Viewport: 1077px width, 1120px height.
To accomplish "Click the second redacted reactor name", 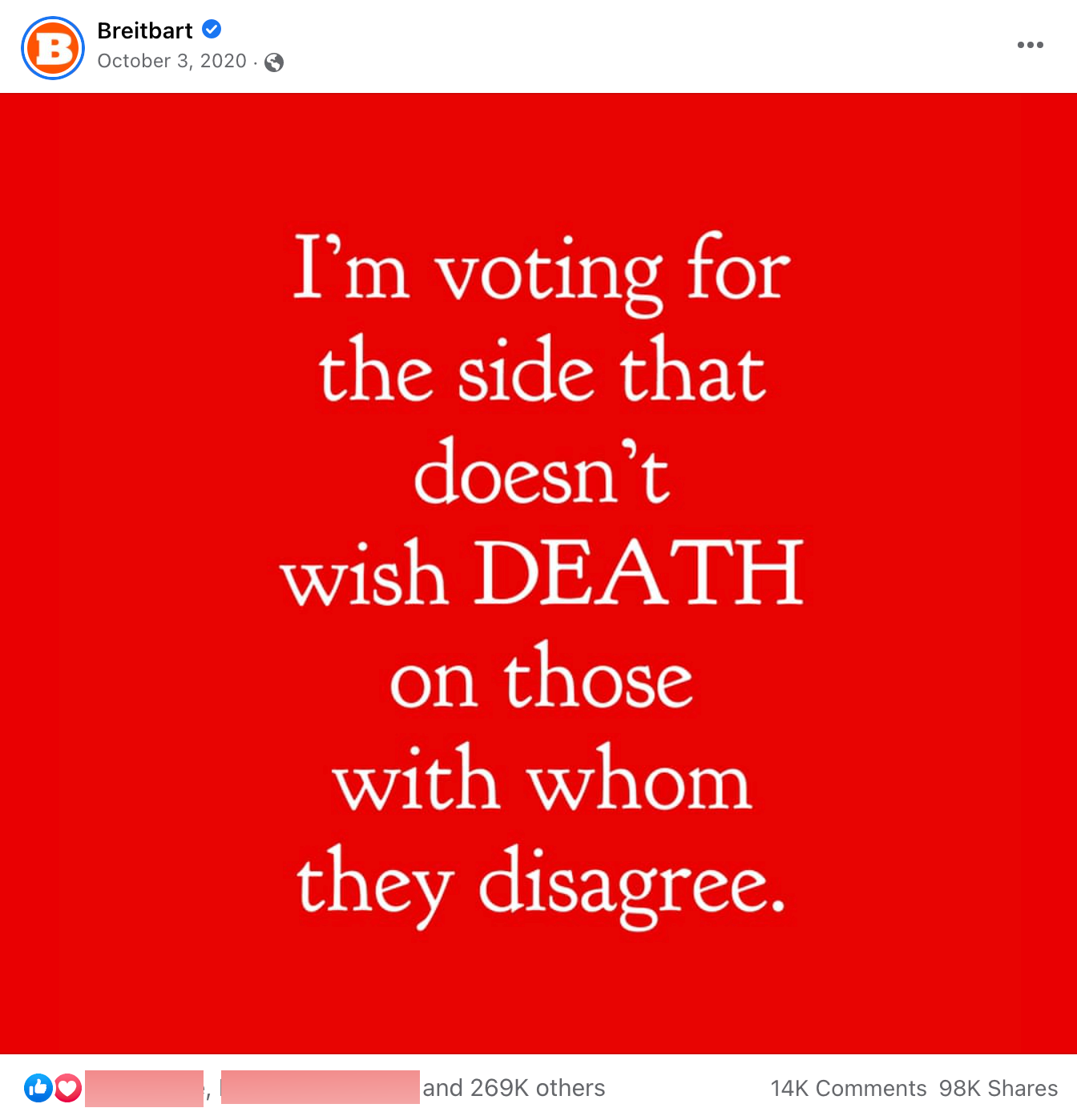I will coord(321,1087).
